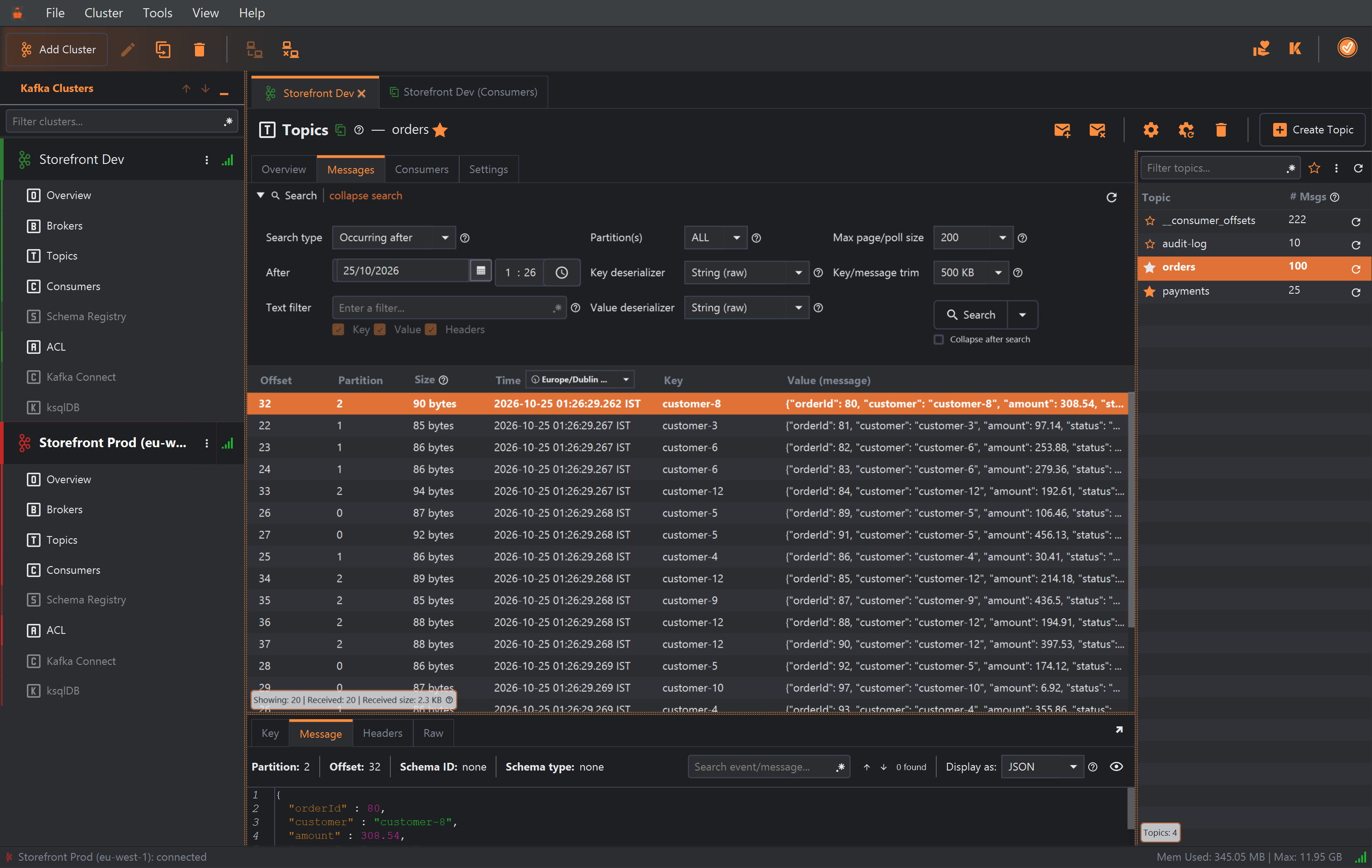This screenshot has height=868, width=1372.
Task: Open calendar picker next to After date
Action: tap(480, 271)
